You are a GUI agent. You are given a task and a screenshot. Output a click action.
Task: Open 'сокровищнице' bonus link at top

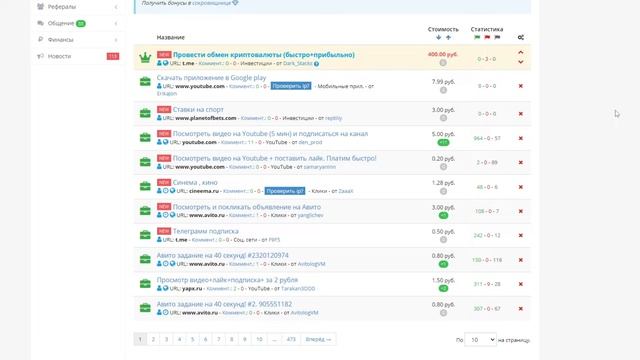(x=211, y=3)
